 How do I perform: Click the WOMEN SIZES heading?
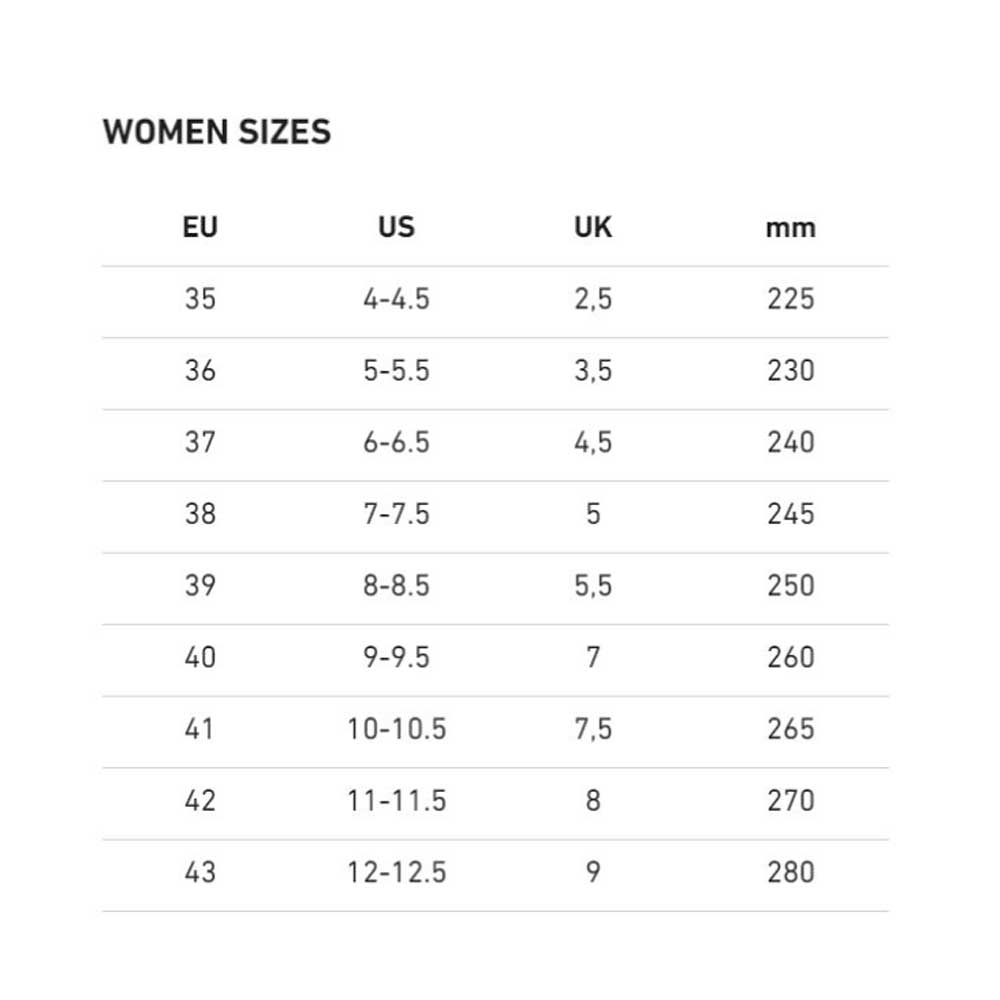point(217,132)
